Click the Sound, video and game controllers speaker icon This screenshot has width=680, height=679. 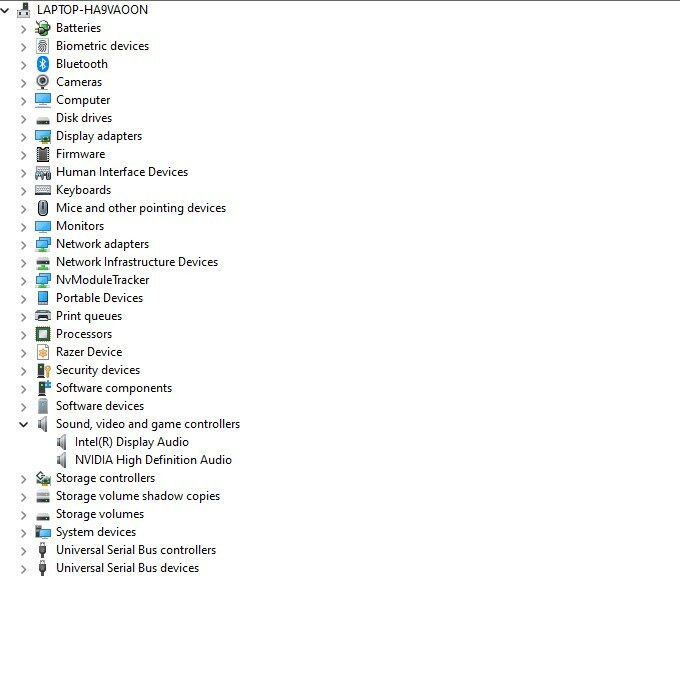click(42, 424)
